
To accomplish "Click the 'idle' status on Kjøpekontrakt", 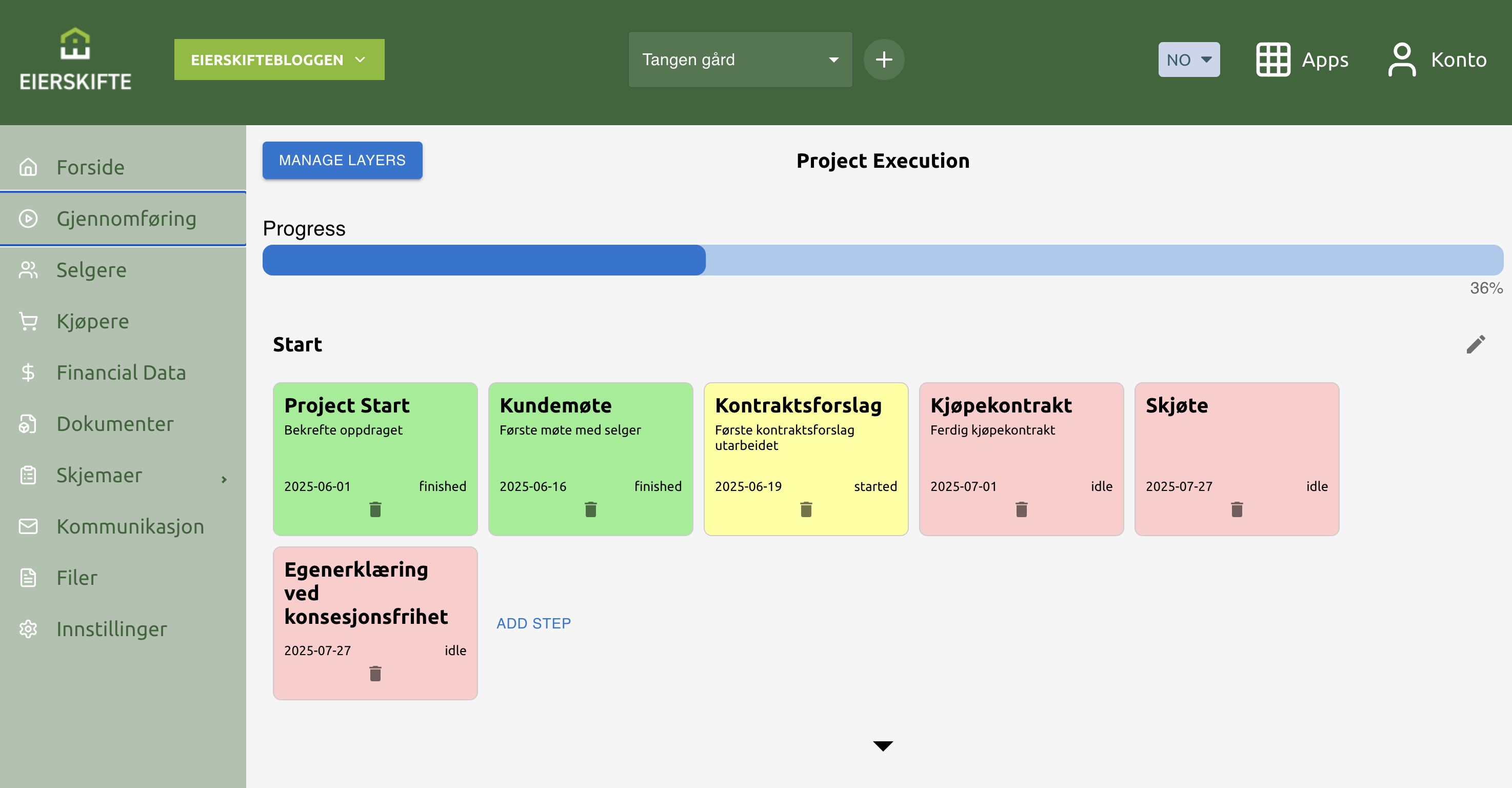I will tap(1102, 487).
